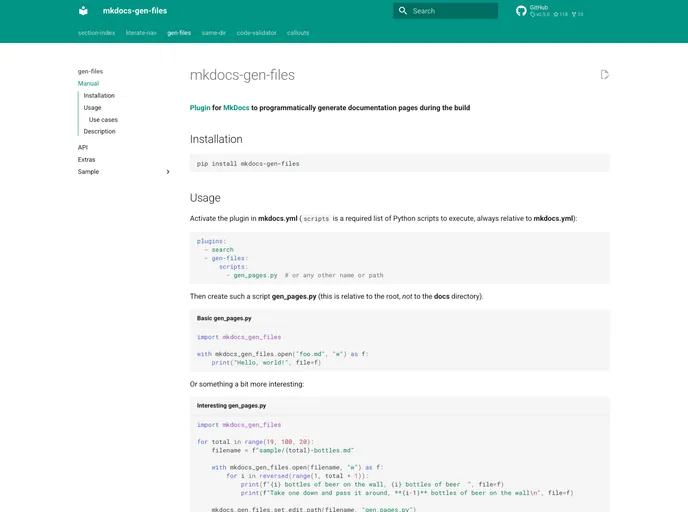Click the Installation heading
Image resolution: width=688 pixels, height=512 pixels.
[216, 139]
